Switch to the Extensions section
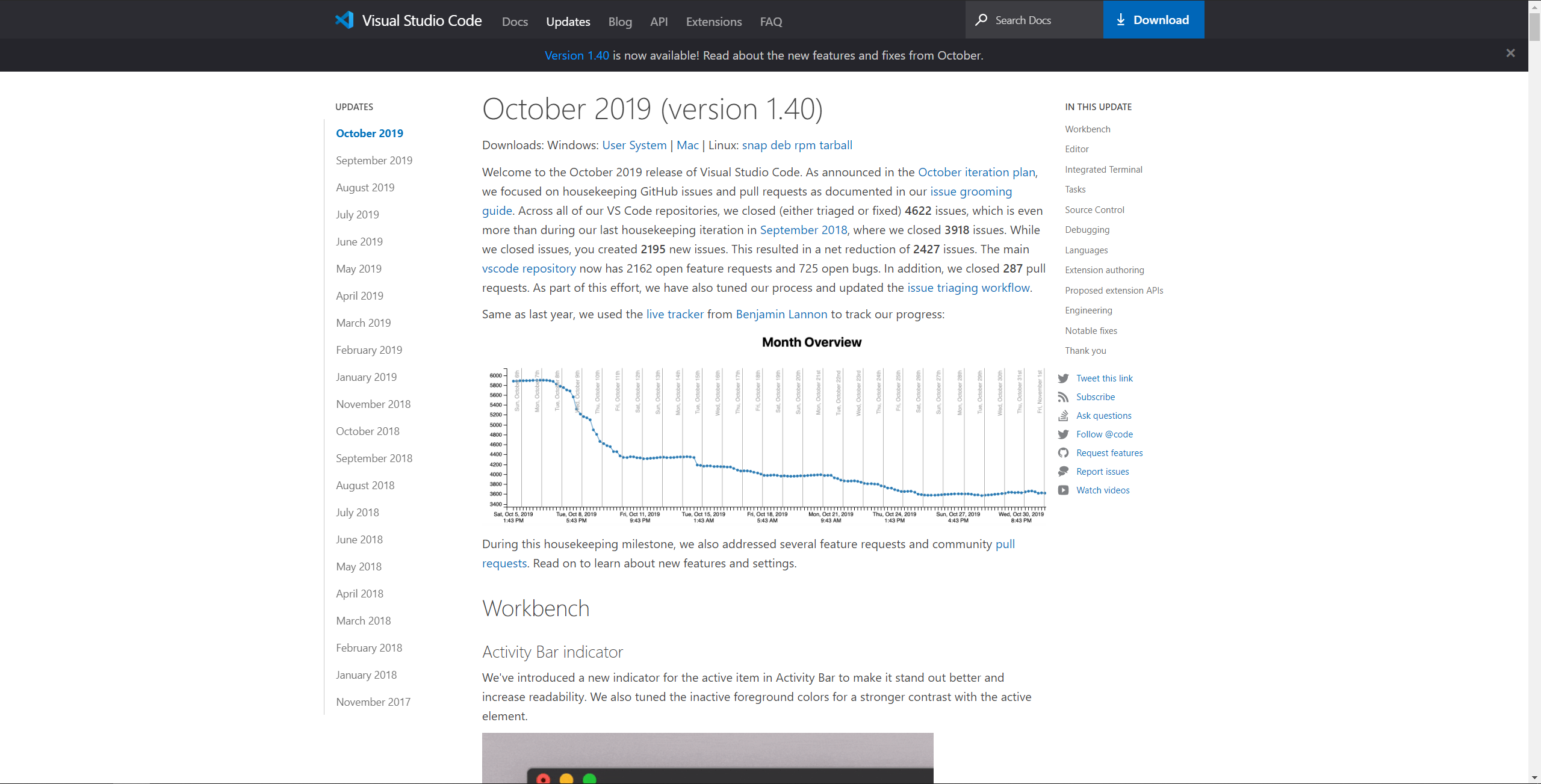Image resolution: width=1541 pixels, height=784 pixels. pyautogui.click(x=713, y=22)
